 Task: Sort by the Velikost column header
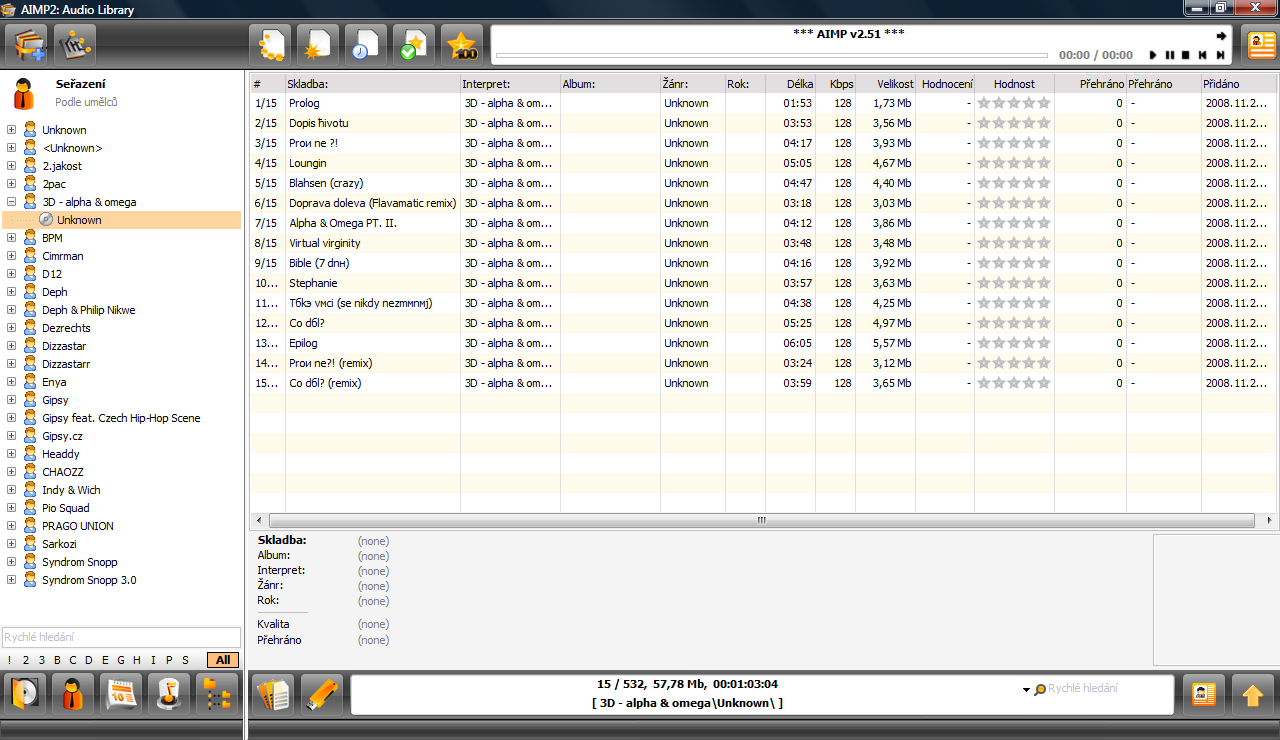(885, 84)
